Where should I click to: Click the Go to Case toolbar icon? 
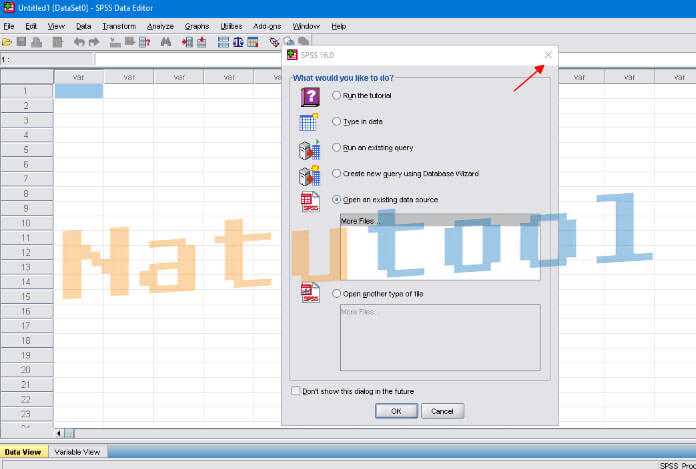click(115, 43)
